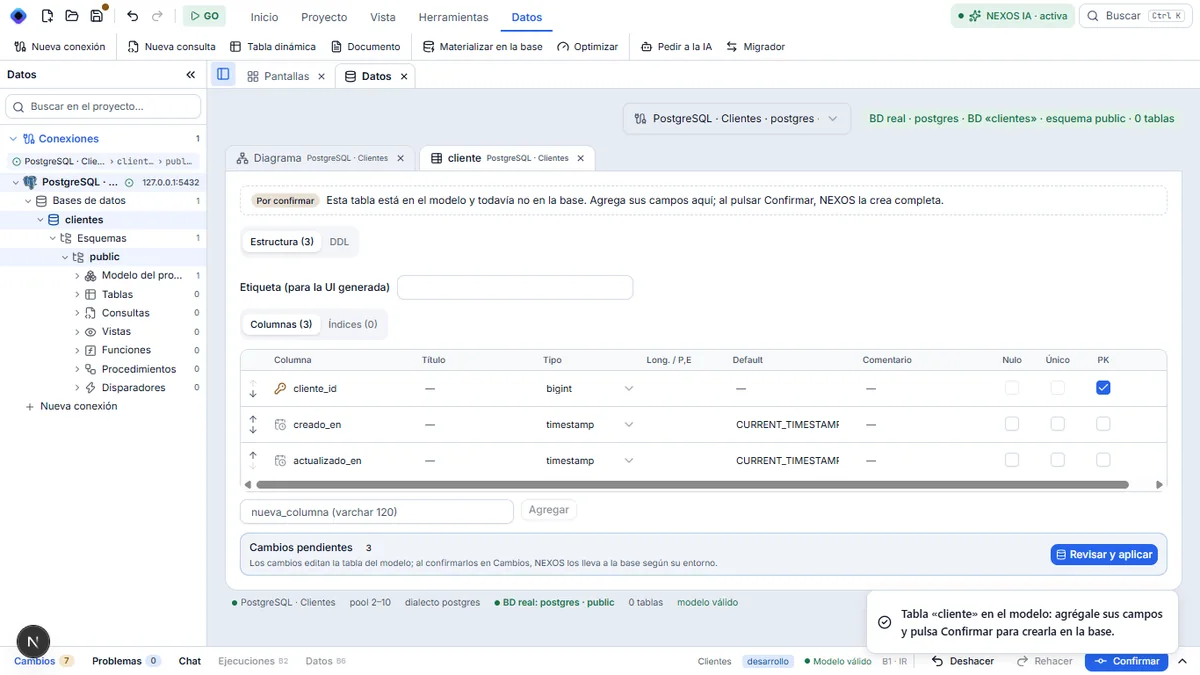This screenshot has width=1200, height=675.
Task: Switch to the DDL tab
Action: [x=339, y=242]
